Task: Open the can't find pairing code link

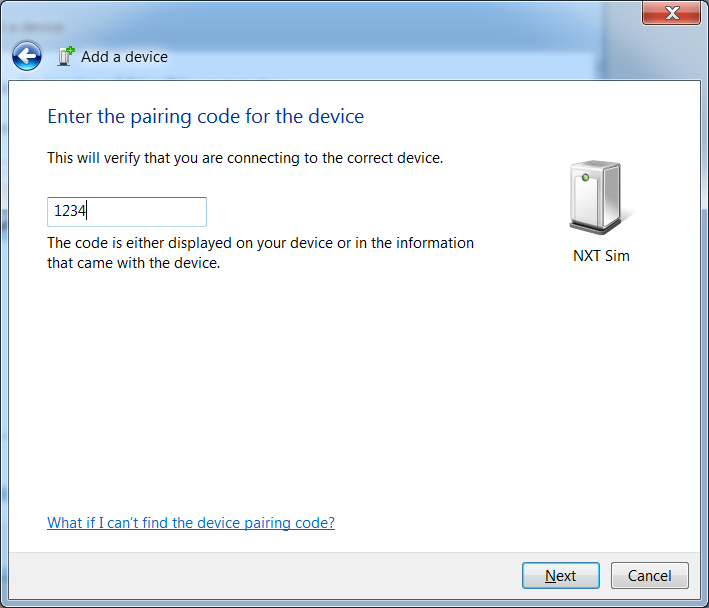Action: 191,523
